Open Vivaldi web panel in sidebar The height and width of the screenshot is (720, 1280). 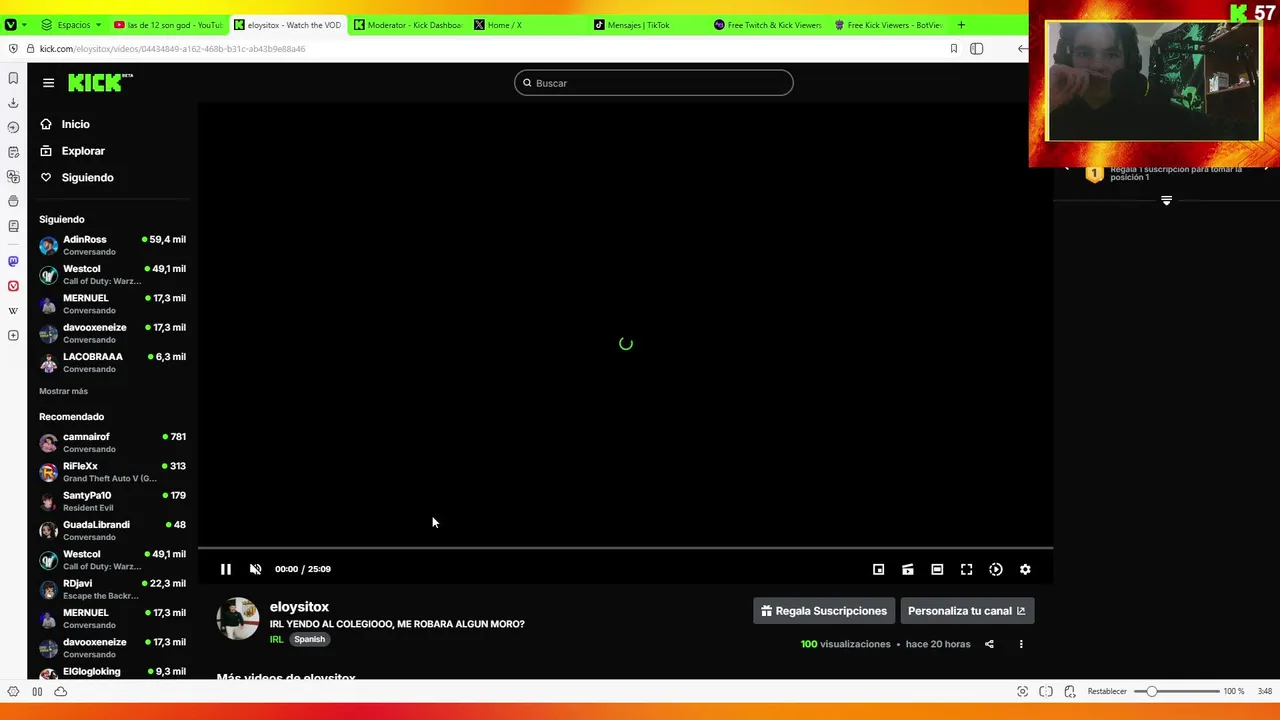click(x=13, y=286)
